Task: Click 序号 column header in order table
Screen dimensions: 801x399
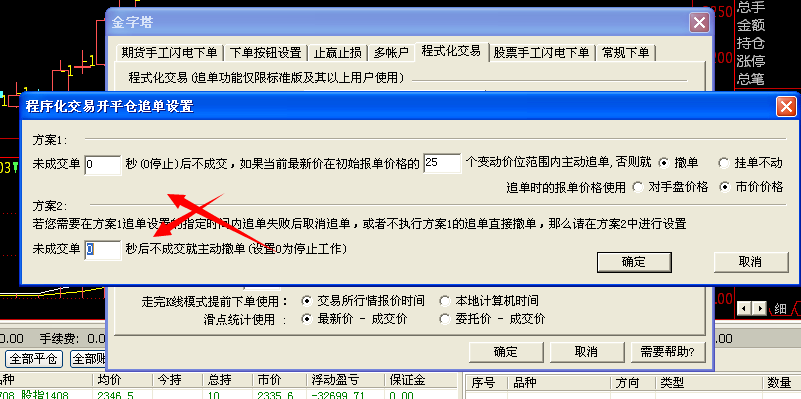Action: click(x=486, y=383)
